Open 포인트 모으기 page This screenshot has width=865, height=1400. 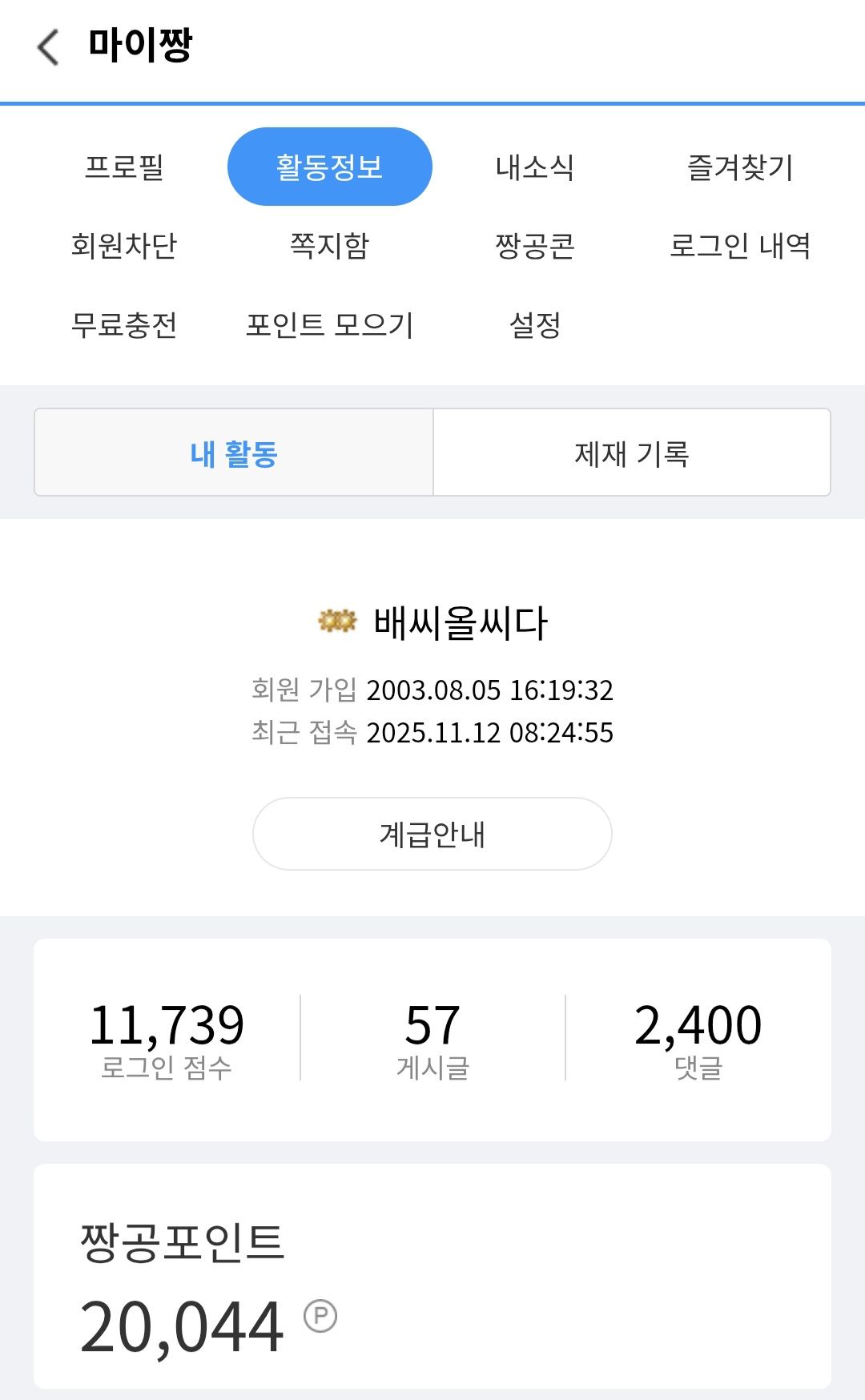(x=329, y=325)
